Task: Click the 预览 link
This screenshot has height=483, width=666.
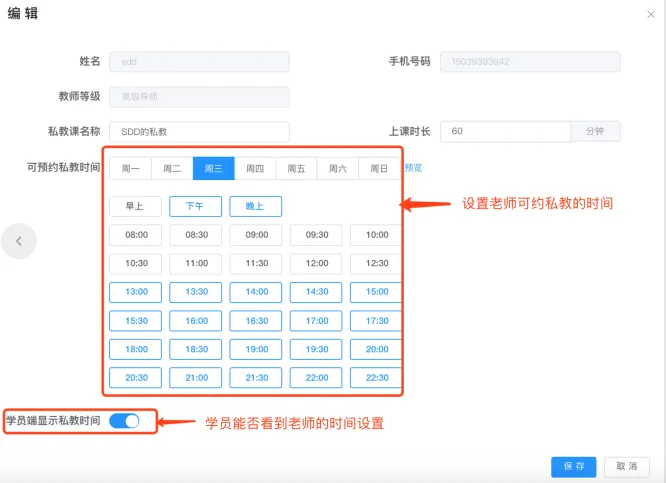Action: 413,168
